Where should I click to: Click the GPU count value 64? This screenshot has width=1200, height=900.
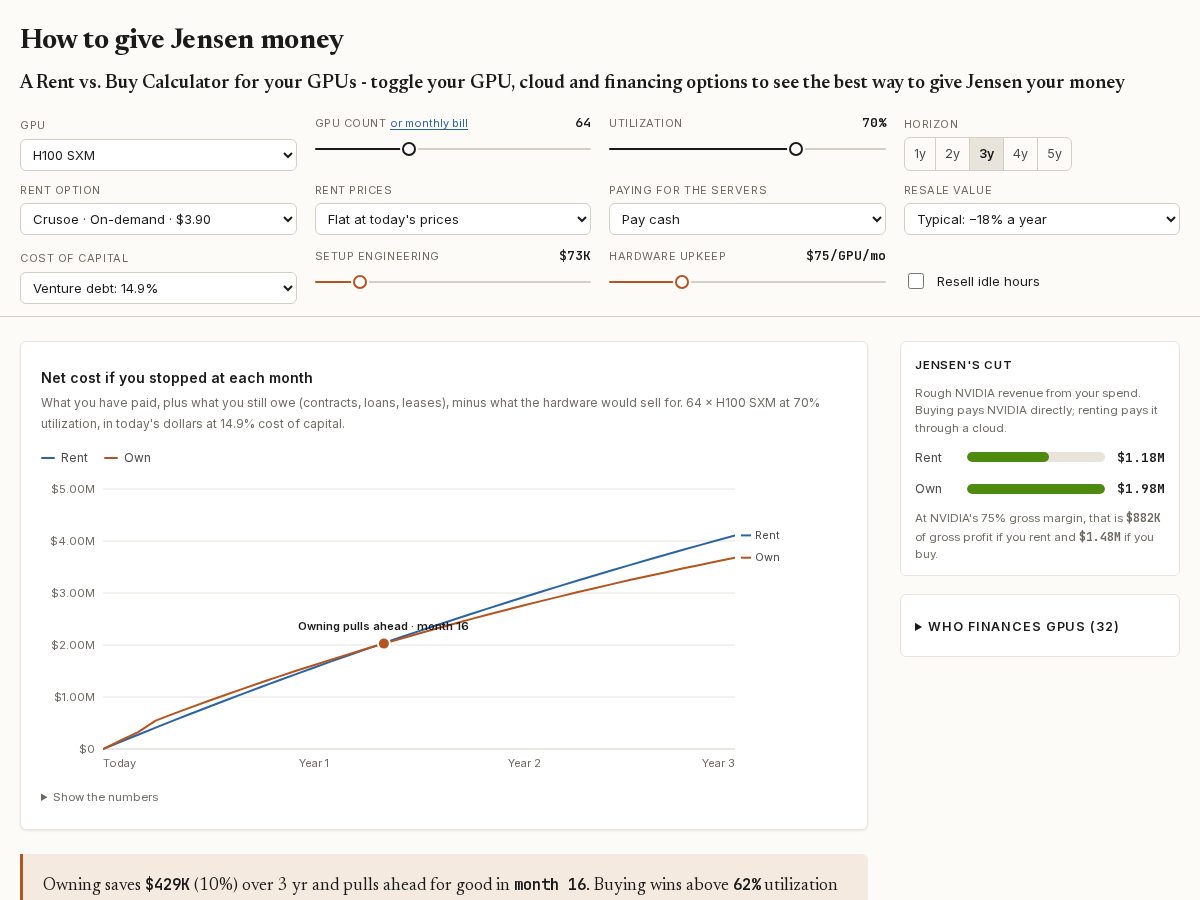coord(583,123)
